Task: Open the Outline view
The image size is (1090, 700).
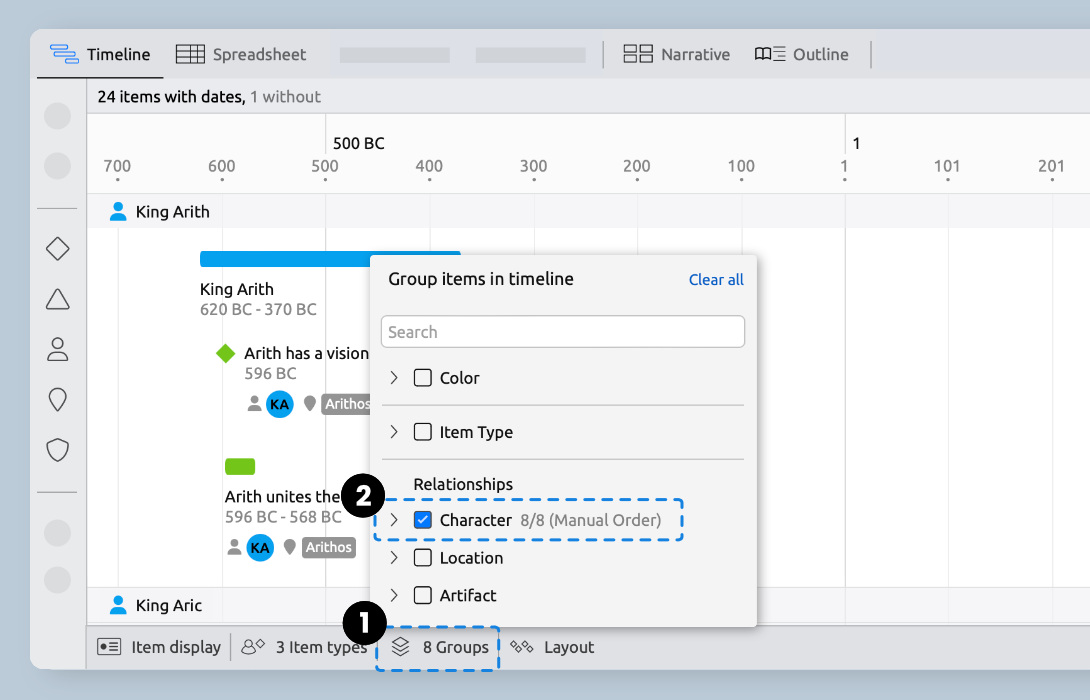Action: [x=802, y=54]
